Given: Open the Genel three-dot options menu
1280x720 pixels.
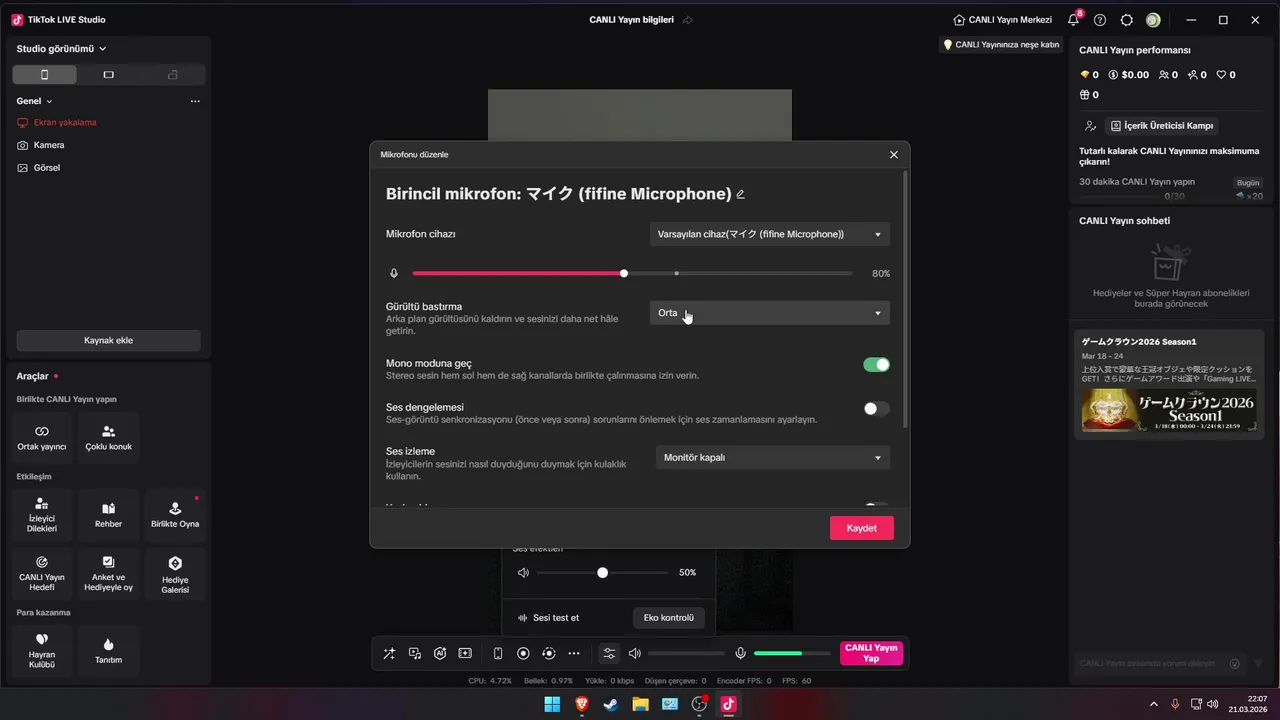Looking at the screenshot, I should click(195, 101).
